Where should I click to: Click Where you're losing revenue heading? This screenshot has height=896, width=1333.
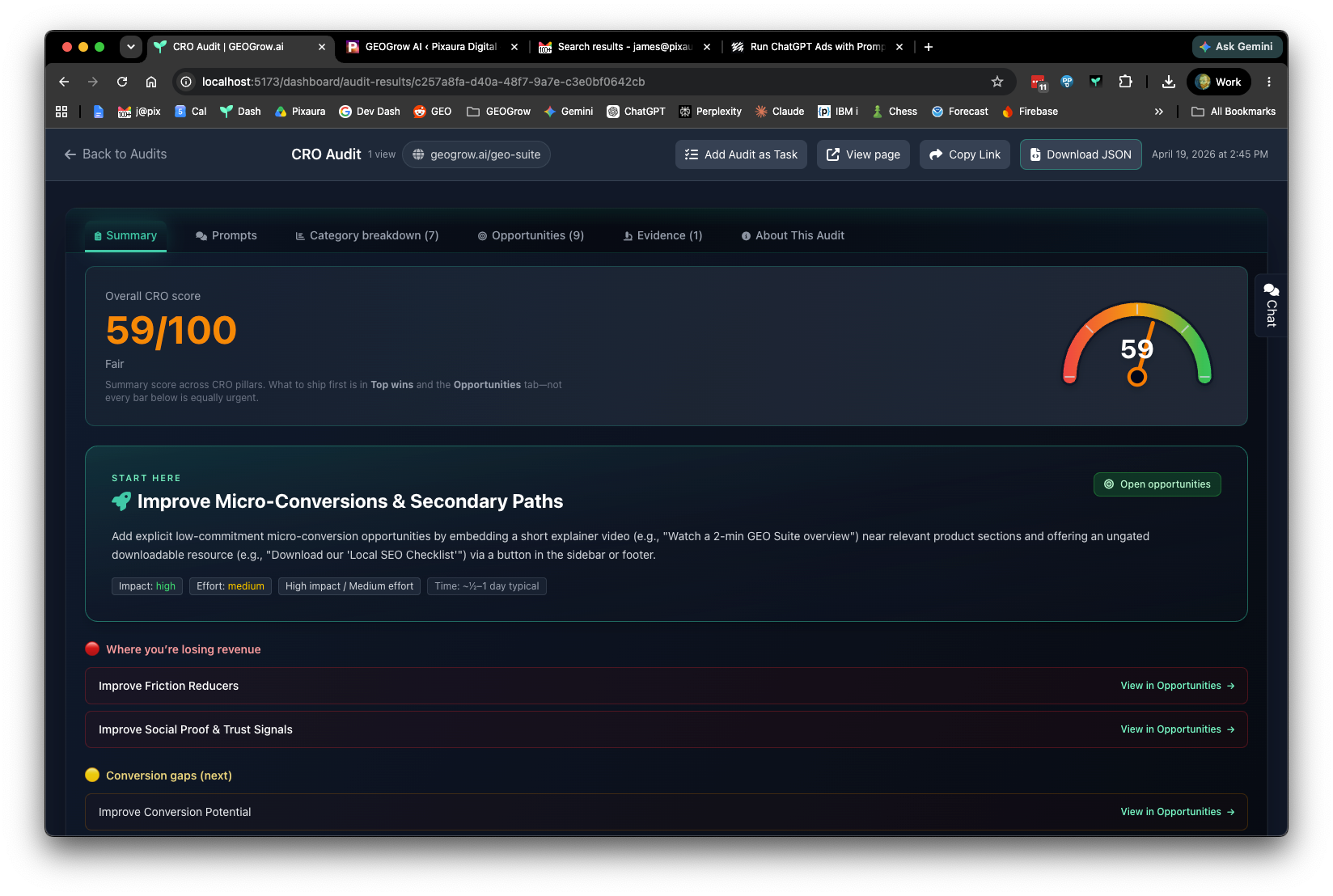point(184,649)
